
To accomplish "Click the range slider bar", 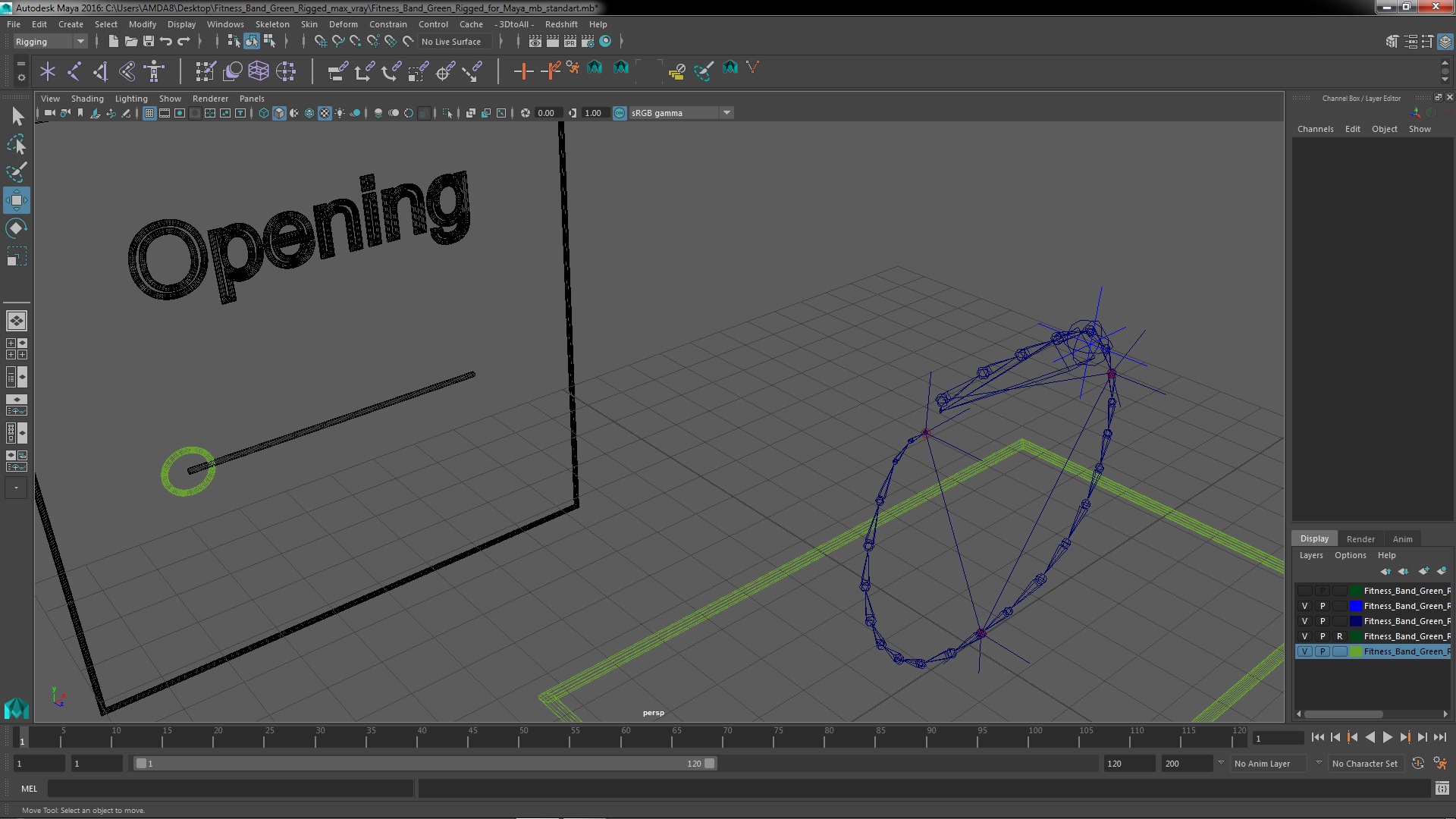I will [x=425, y=764].
